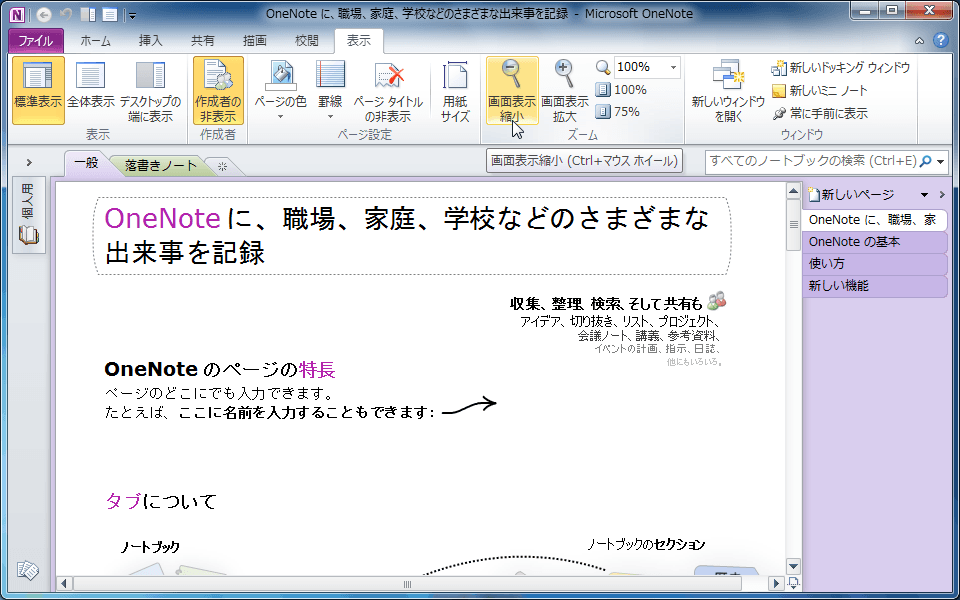This screenshot has height=600, width=960.
Task: Click into zoom percentage field showing 100%
Action: [x=640, y=67]
